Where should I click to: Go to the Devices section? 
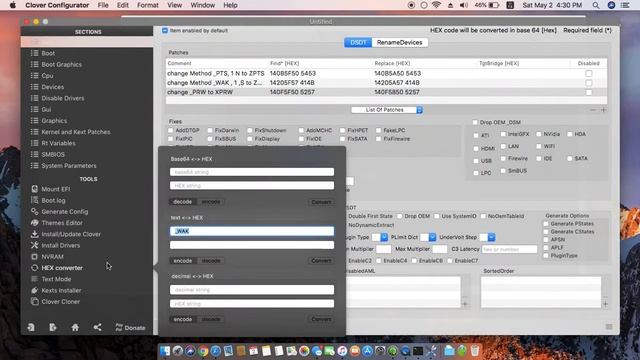(x=52, y=87)
